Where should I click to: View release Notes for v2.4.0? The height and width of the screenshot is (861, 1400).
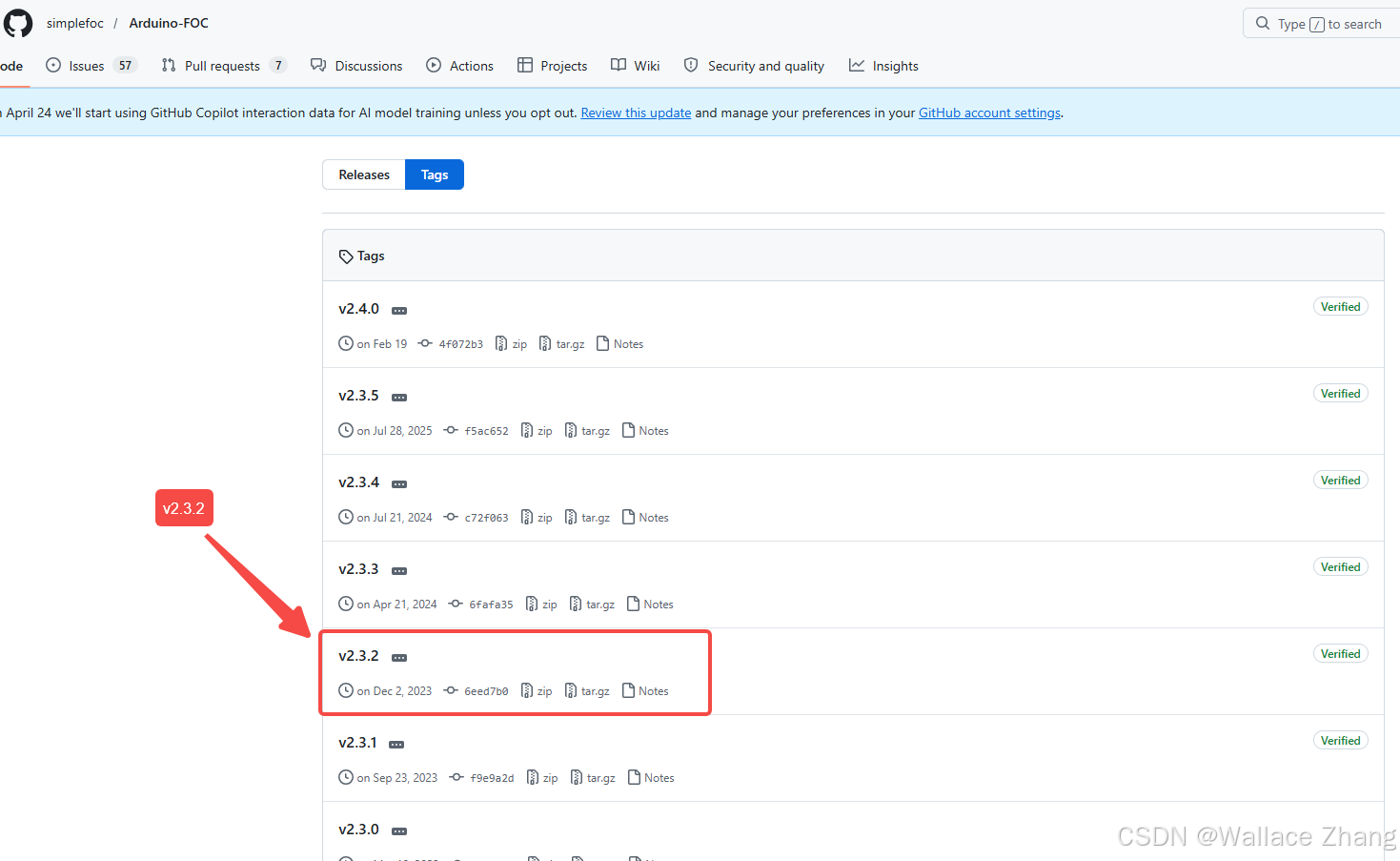pos(619,344)
